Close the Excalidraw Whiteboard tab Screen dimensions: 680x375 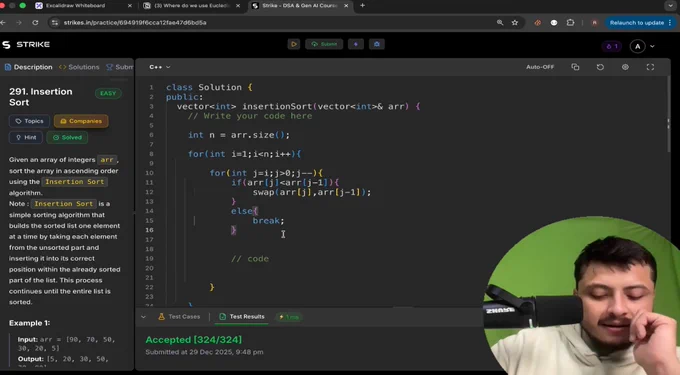point(130,6)
